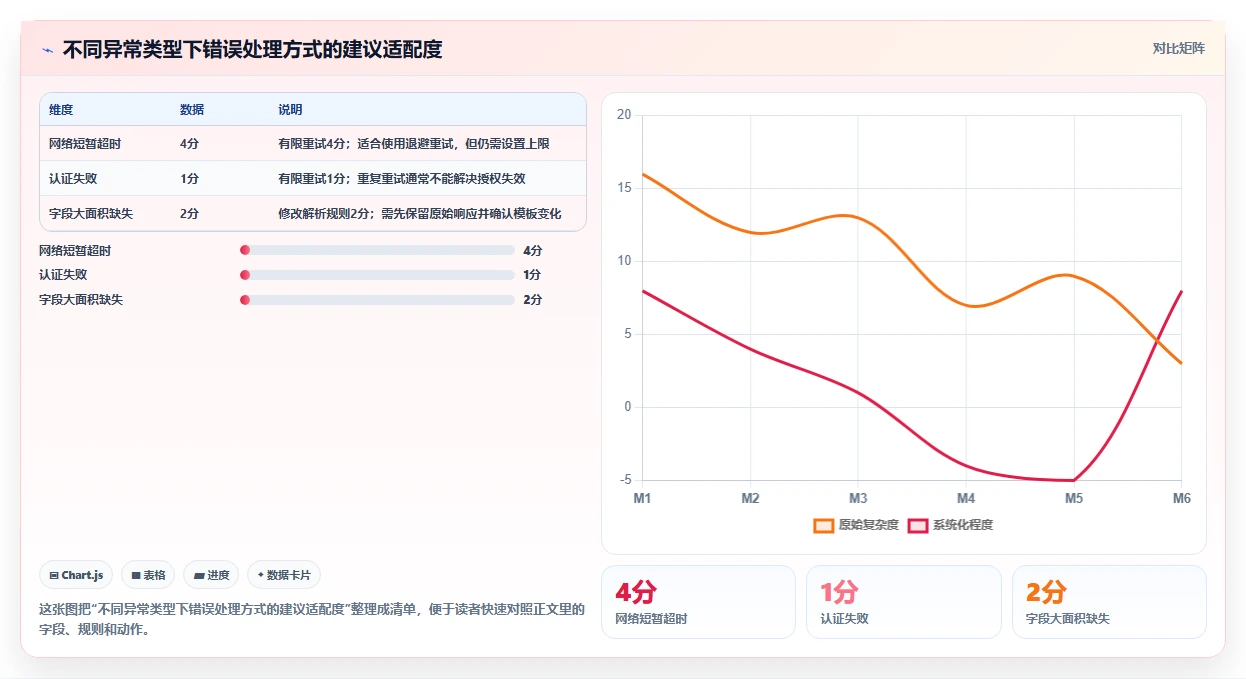The width and height of the screenshot is (1246, 679).
Task: Click the 字段大面积缺失 progress bar
Action: click(x=377, y=300)
